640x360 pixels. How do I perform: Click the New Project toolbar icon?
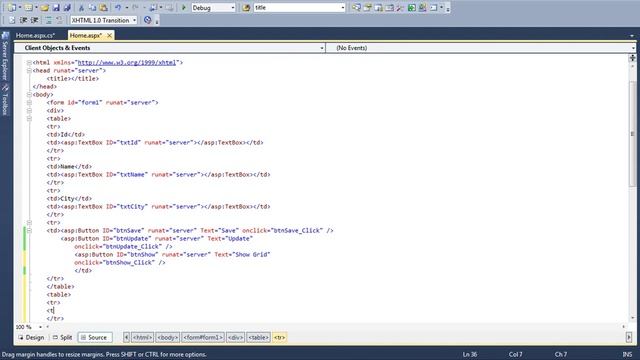12,8
